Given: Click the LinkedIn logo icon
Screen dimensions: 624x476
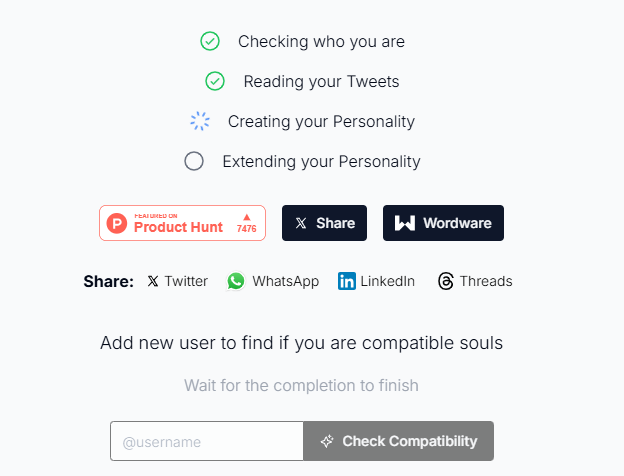Looking at the screenshot, I should point(347,281).
